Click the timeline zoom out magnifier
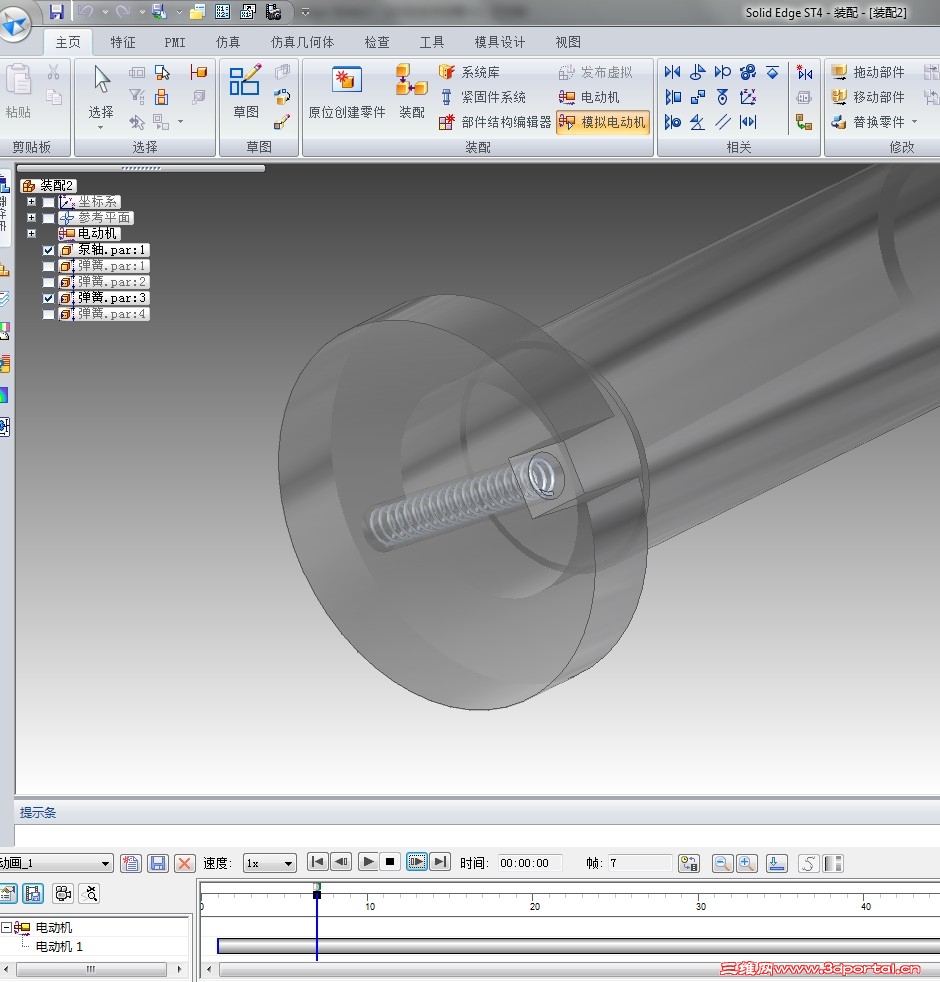Image resolution: width=940 pixels, height=982 pixels. coord(723,864)
